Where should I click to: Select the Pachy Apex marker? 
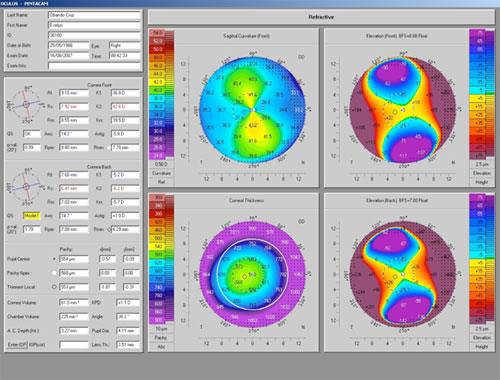[x=54, y=273]
